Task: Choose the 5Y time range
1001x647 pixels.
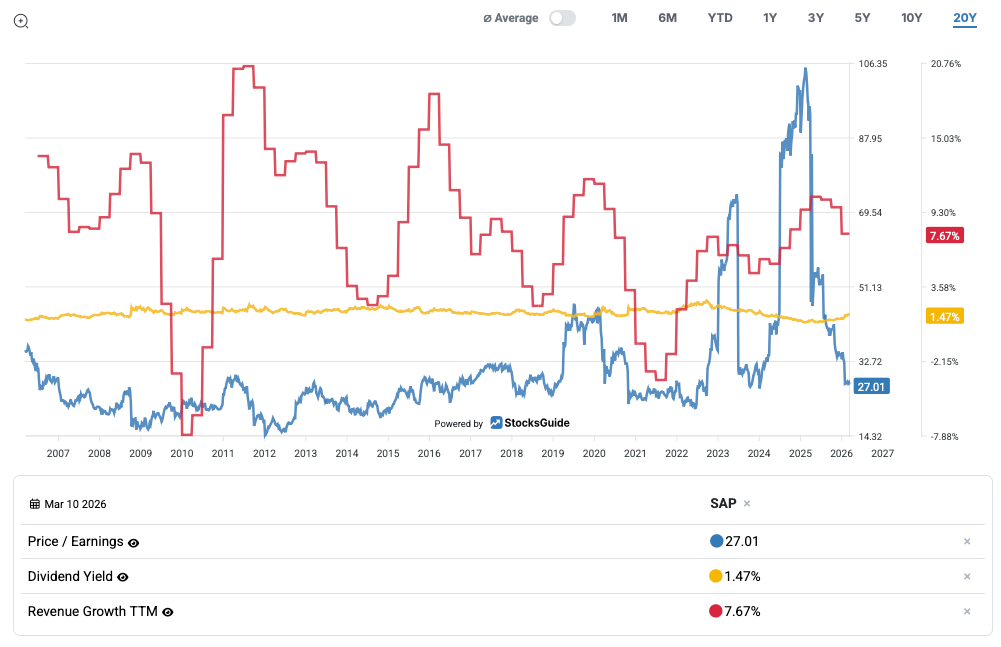Action: [862, 18]
